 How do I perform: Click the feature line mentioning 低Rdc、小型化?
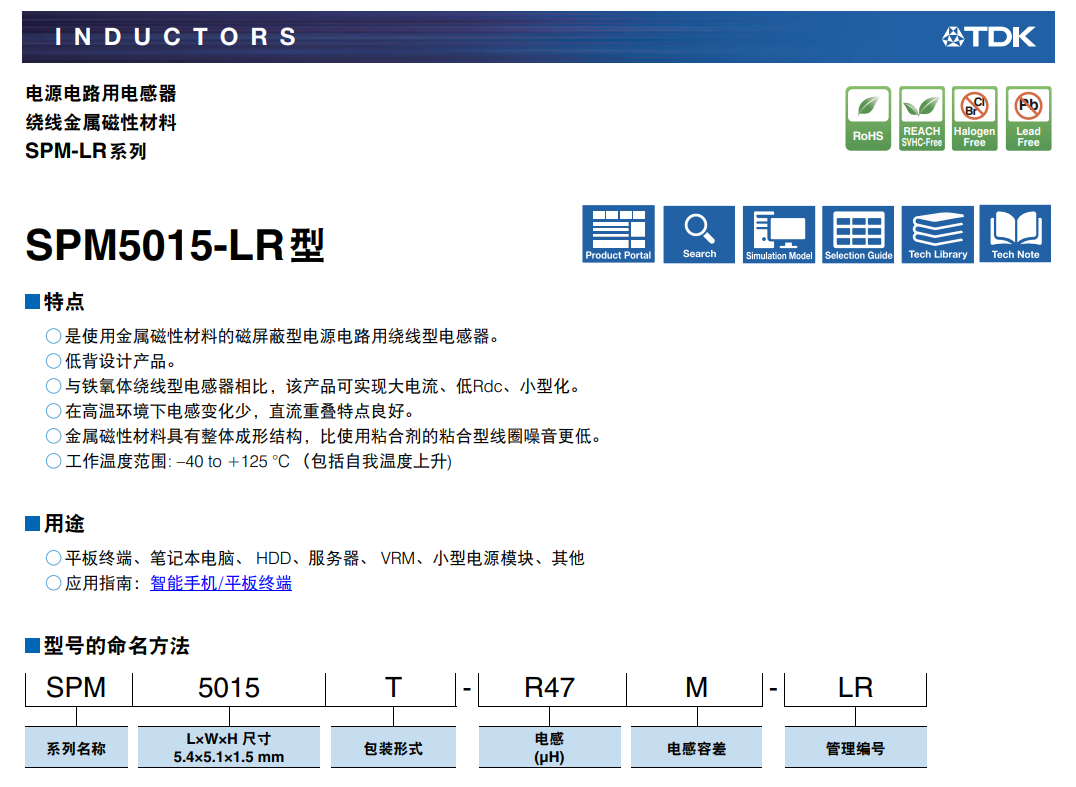click(313, 386)
